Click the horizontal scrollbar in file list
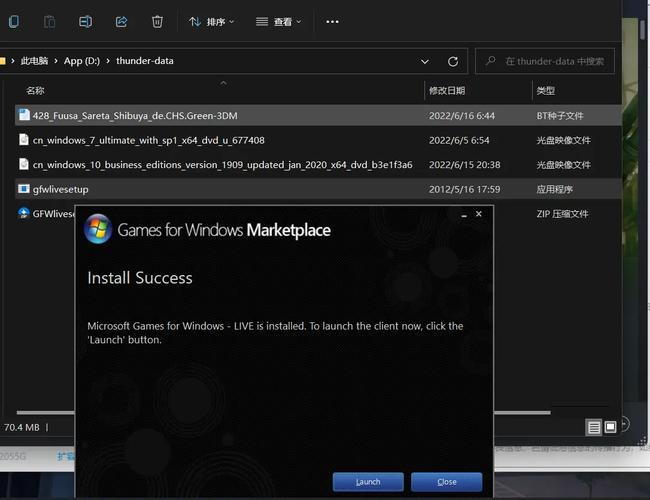 283,413
